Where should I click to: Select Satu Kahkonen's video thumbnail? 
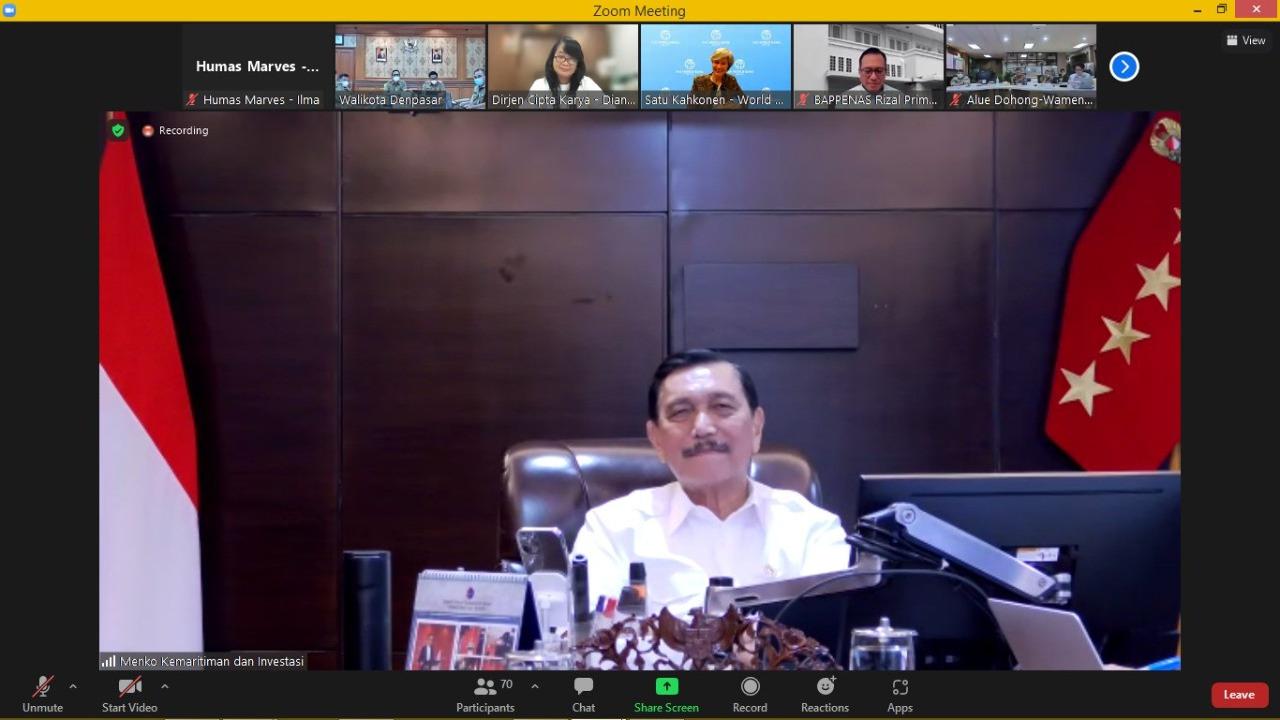pos(715,62)
